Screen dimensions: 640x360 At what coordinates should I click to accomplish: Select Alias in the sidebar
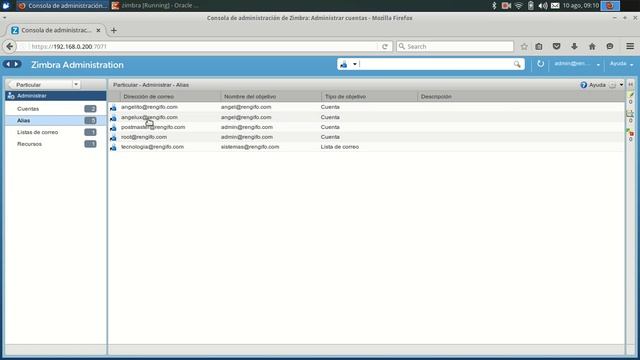[56, 121]
